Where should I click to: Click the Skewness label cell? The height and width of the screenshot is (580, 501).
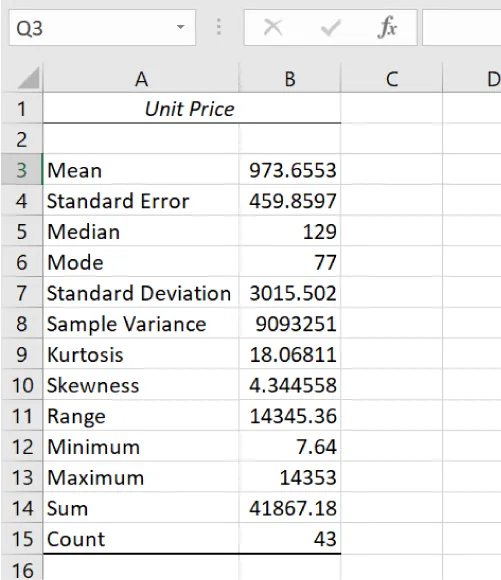point(141,384)
